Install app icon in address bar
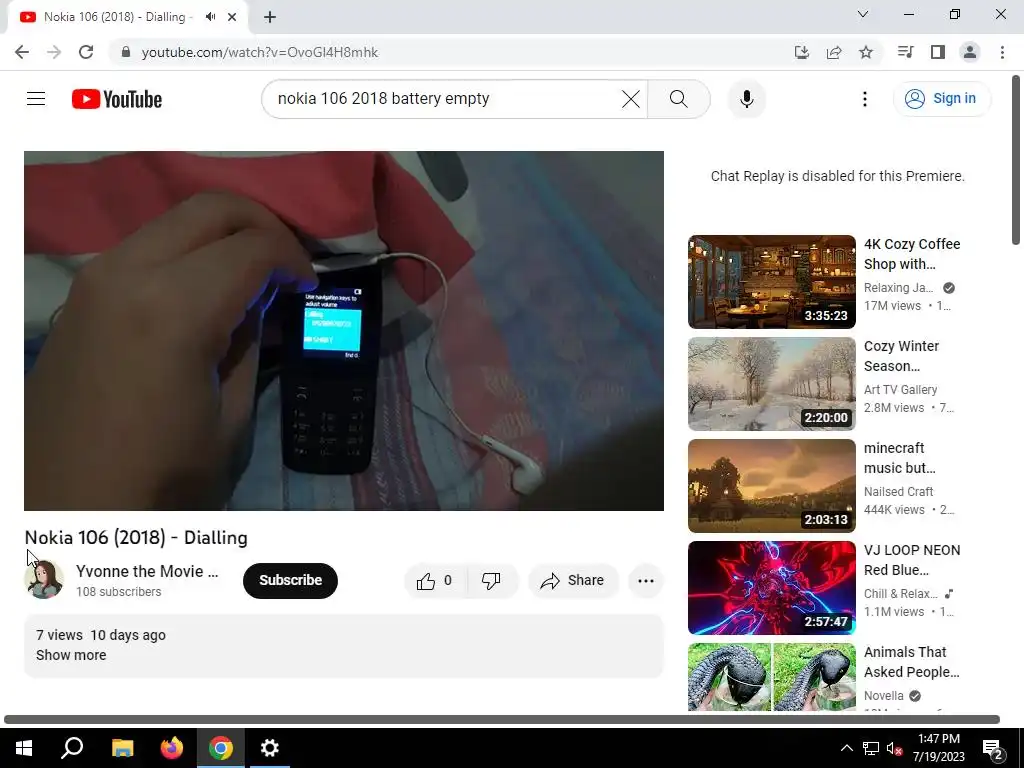 pyautogui.click(x=801, y=52)
